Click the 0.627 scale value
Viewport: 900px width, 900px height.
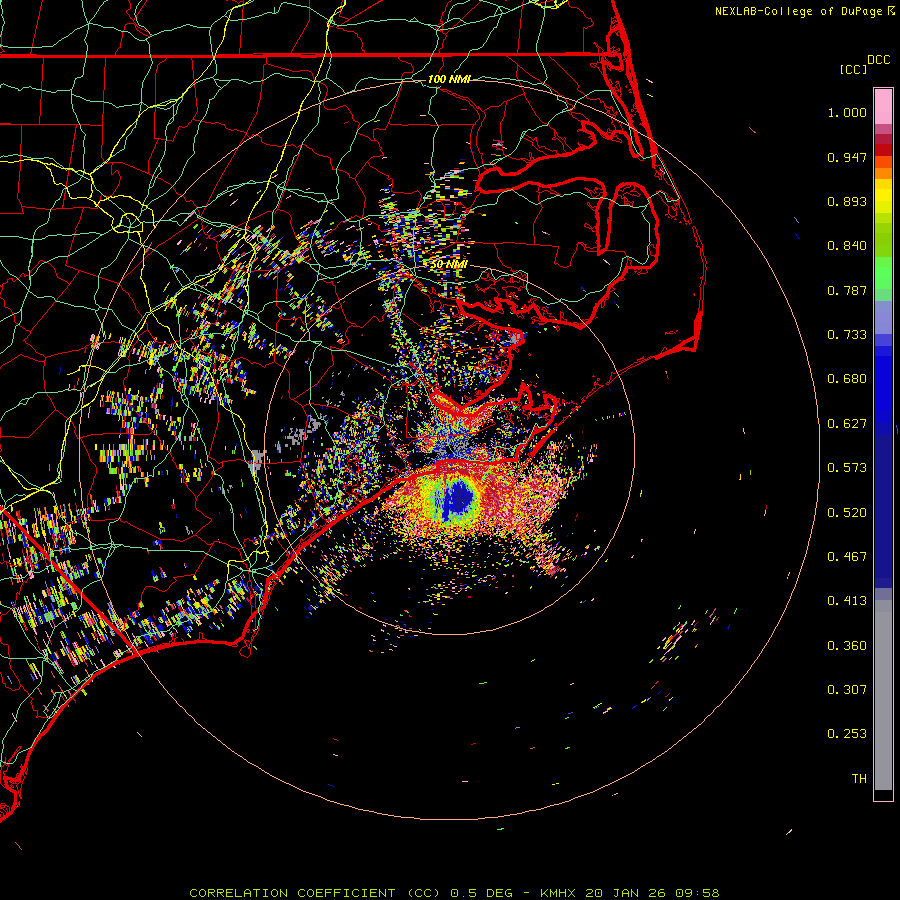click(847, 424)
